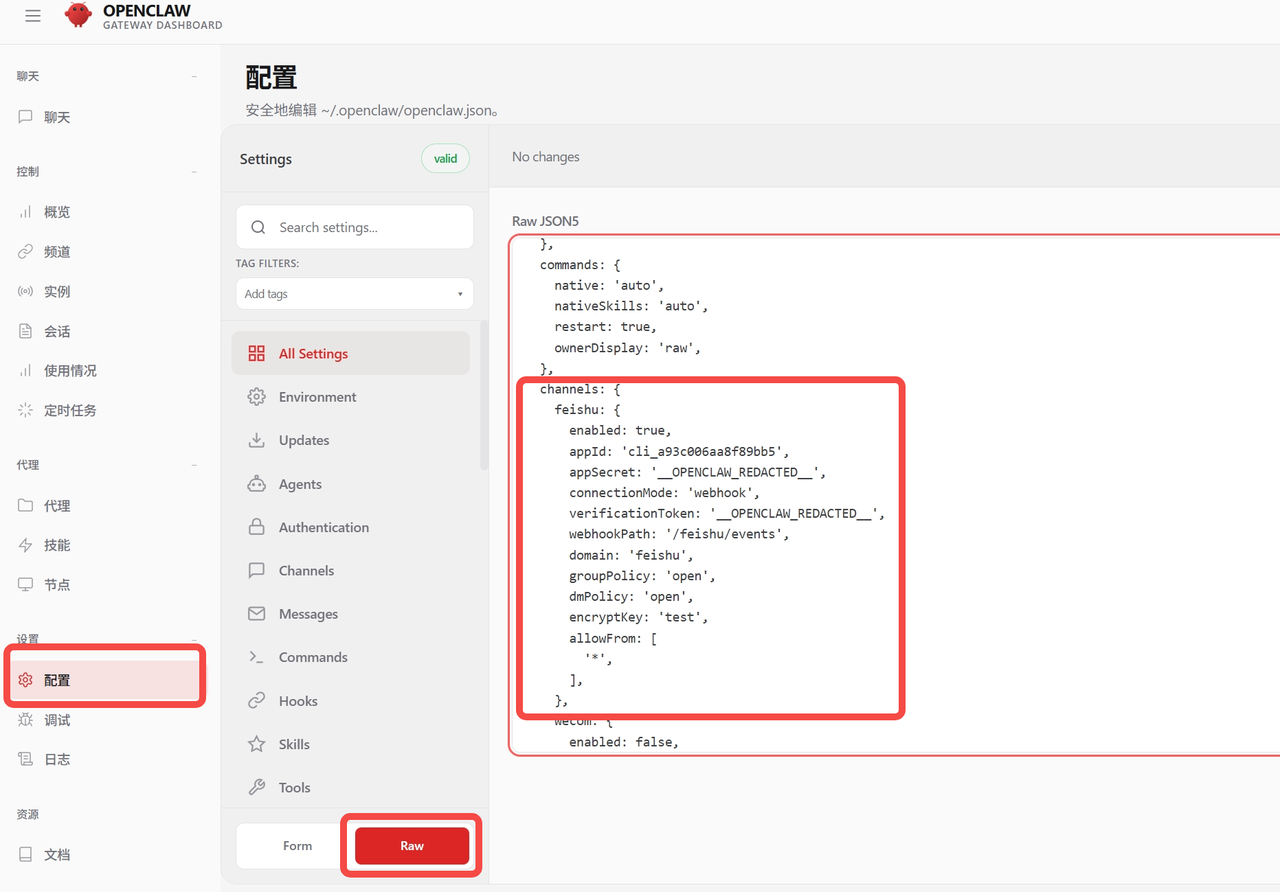Open the 聊天 chat page icon
This screenshot has width=1280, height=892.
(x=26, y=117)
